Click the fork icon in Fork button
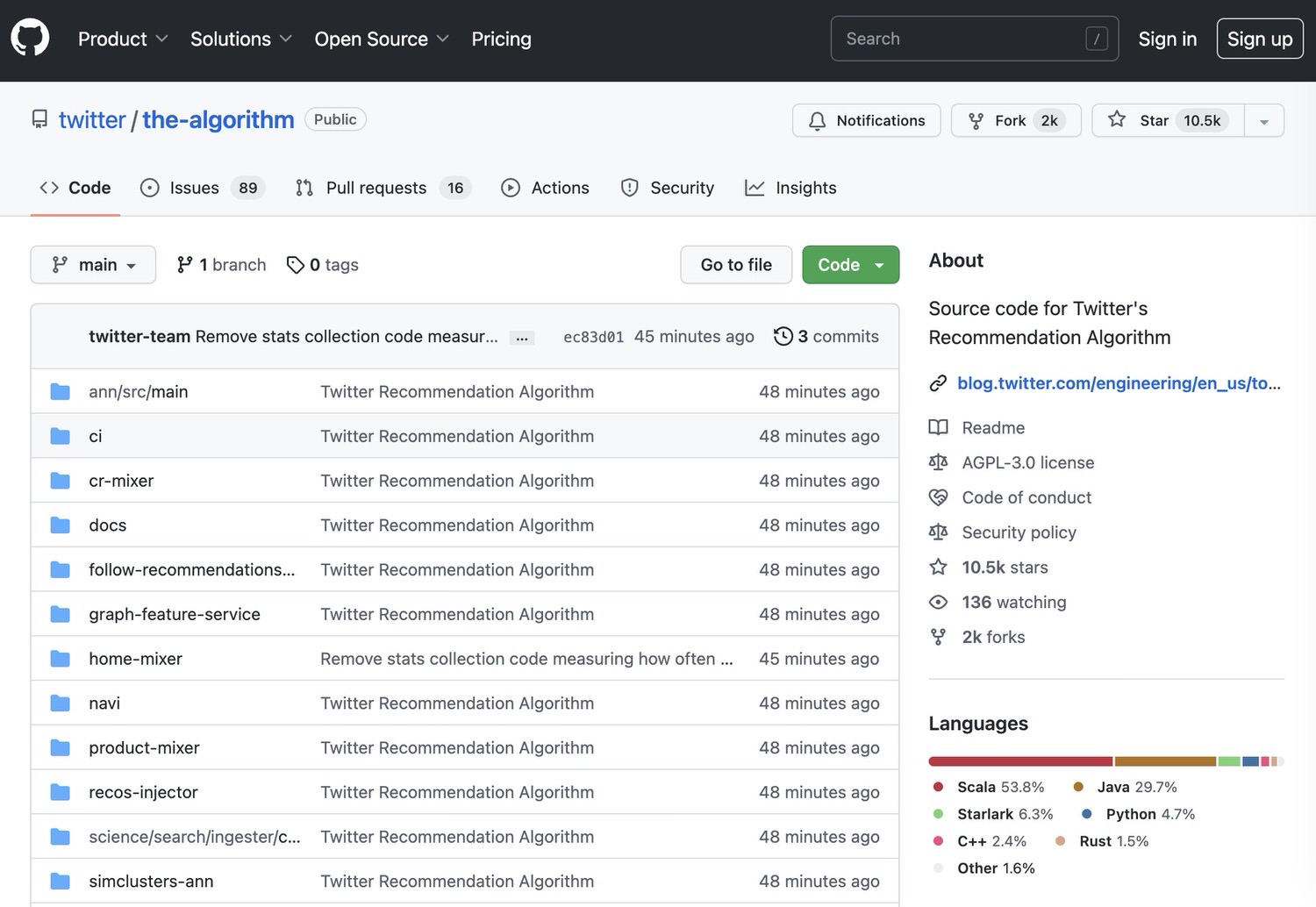This screenshot has width=1316, height=907. 976,121
